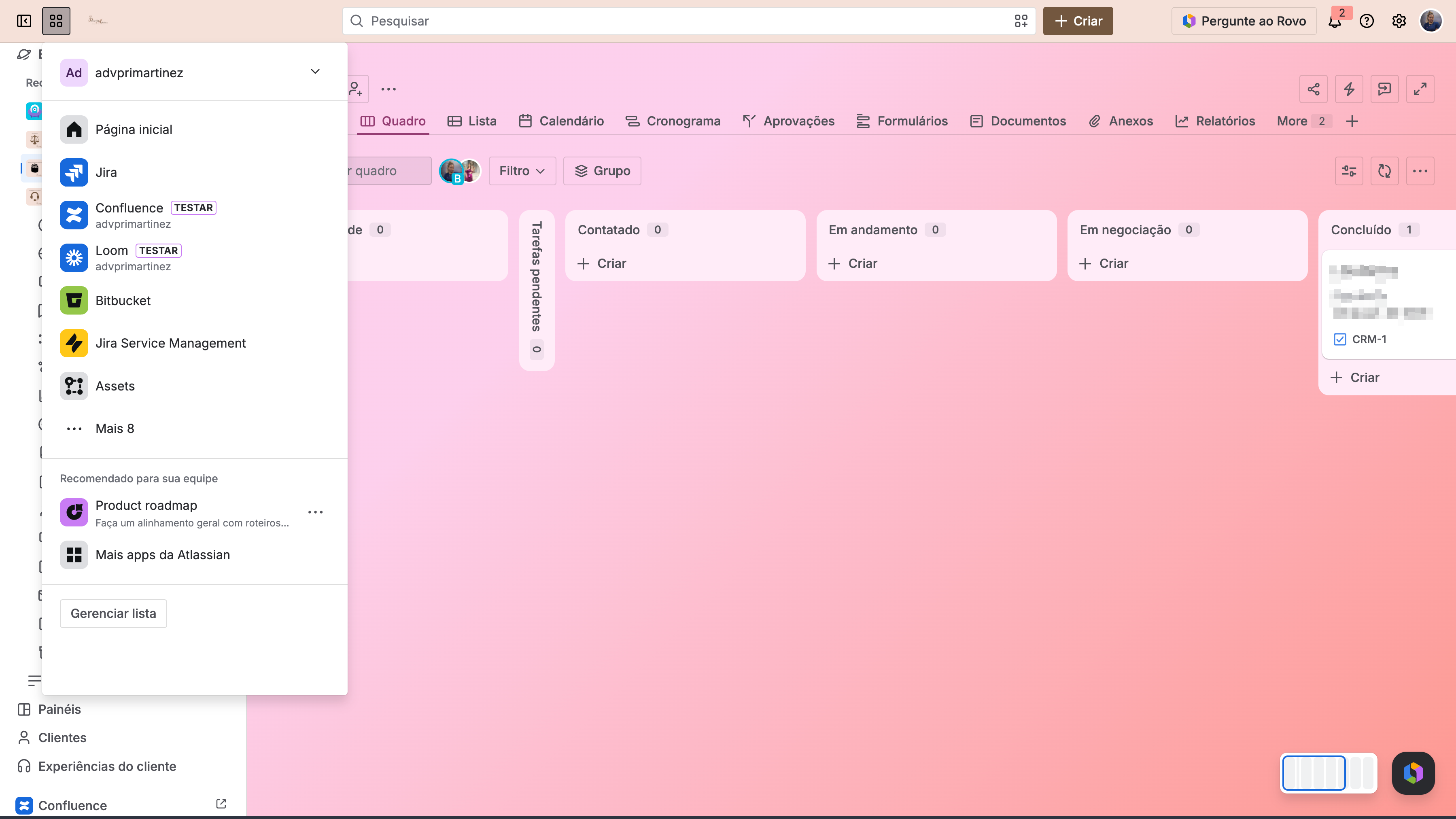Open the settings gear icon
The width and height of the screenshot is (1456, 819).
click(1399, 21)
